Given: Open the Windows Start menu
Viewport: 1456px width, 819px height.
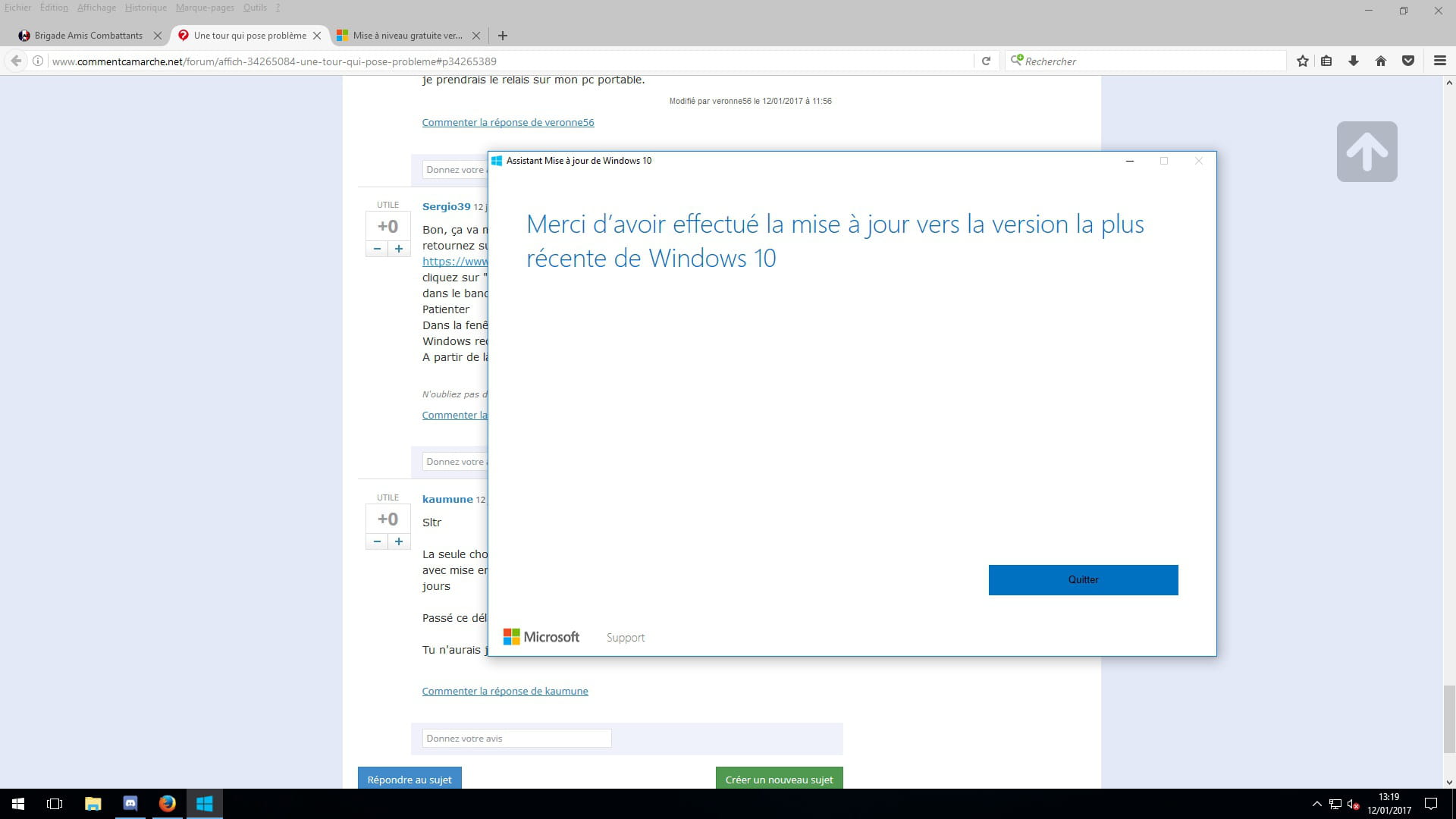Looking at the screenshot, I should (x=18, y=804).
